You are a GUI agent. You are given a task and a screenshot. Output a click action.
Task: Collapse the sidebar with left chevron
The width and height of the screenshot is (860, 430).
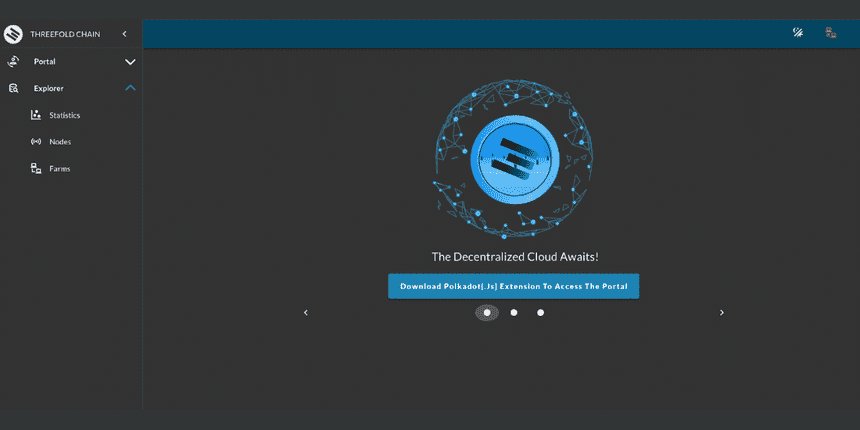coord(125,34)
